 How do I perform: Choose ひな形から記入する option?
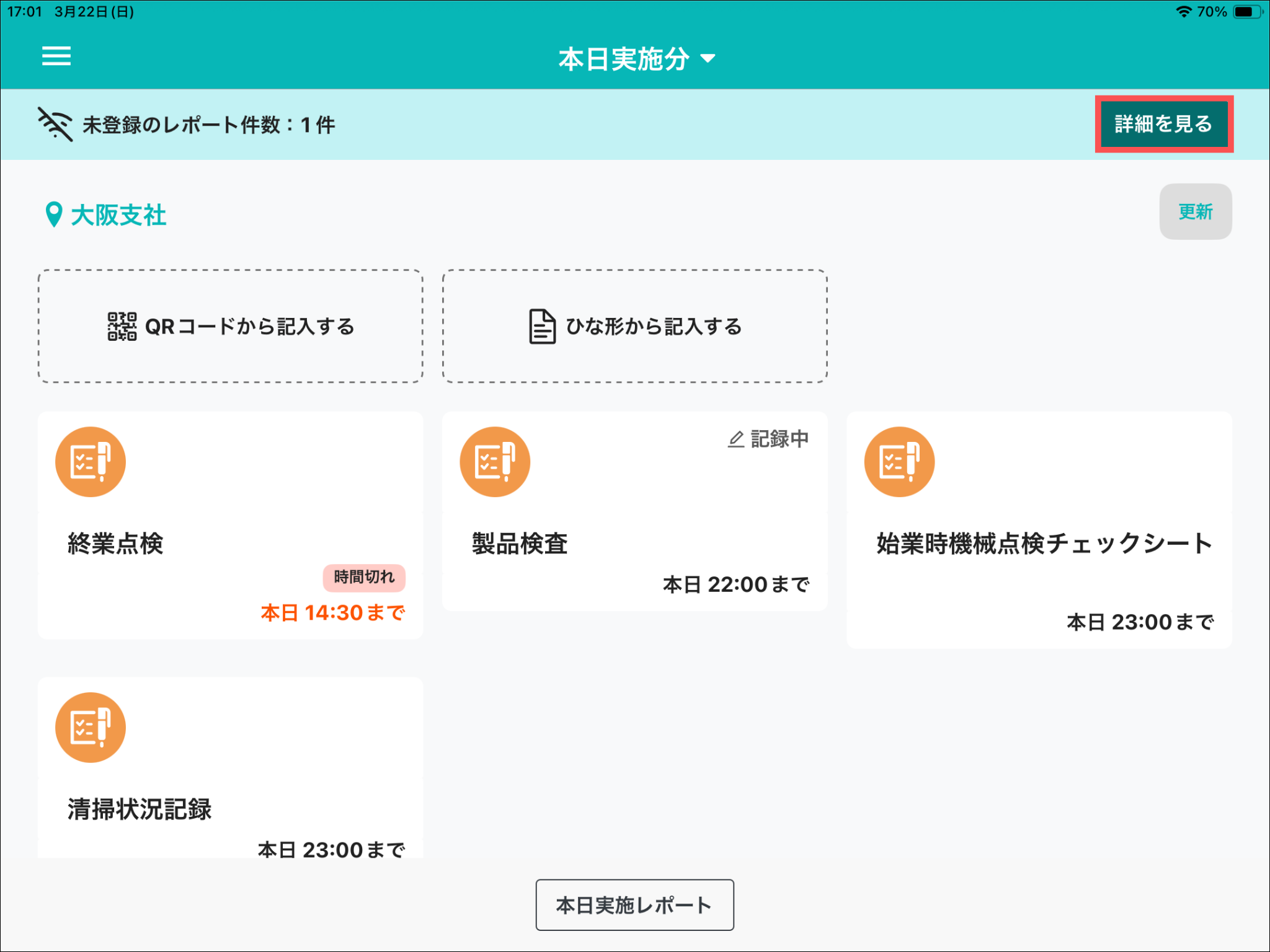coord(653,326)
